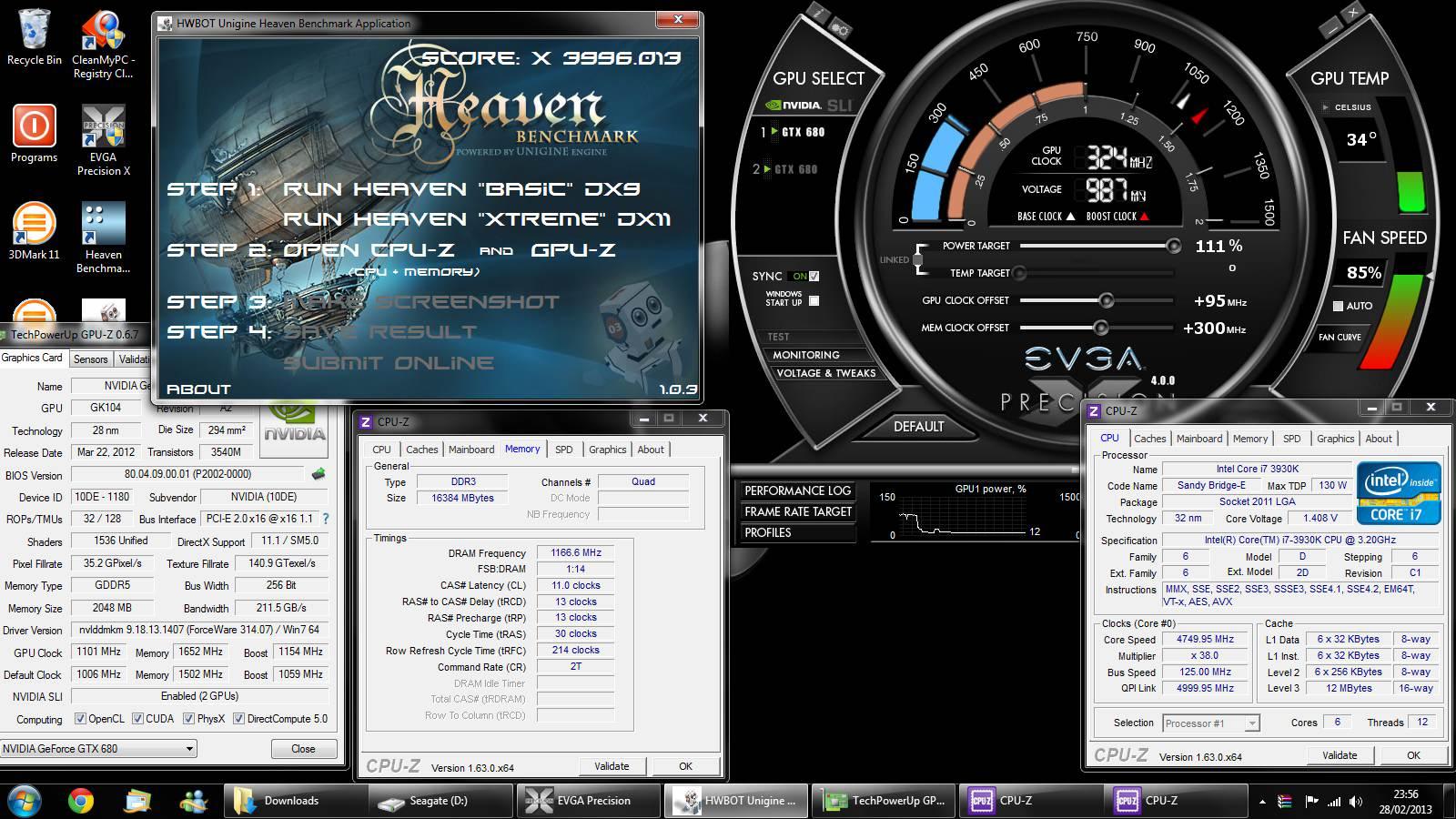Open PROFILES in EVGA Precision
Image resolution: width=1456 pixels, height=819 pixels.
coord(797,532)
